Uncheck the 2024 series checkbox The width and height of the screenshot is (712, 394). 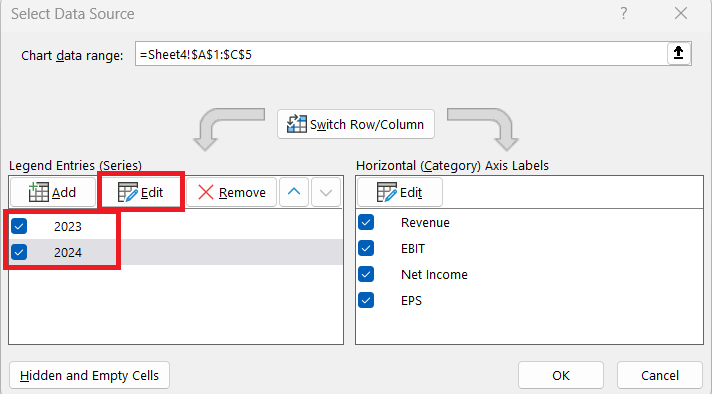(x=19, y=252)
